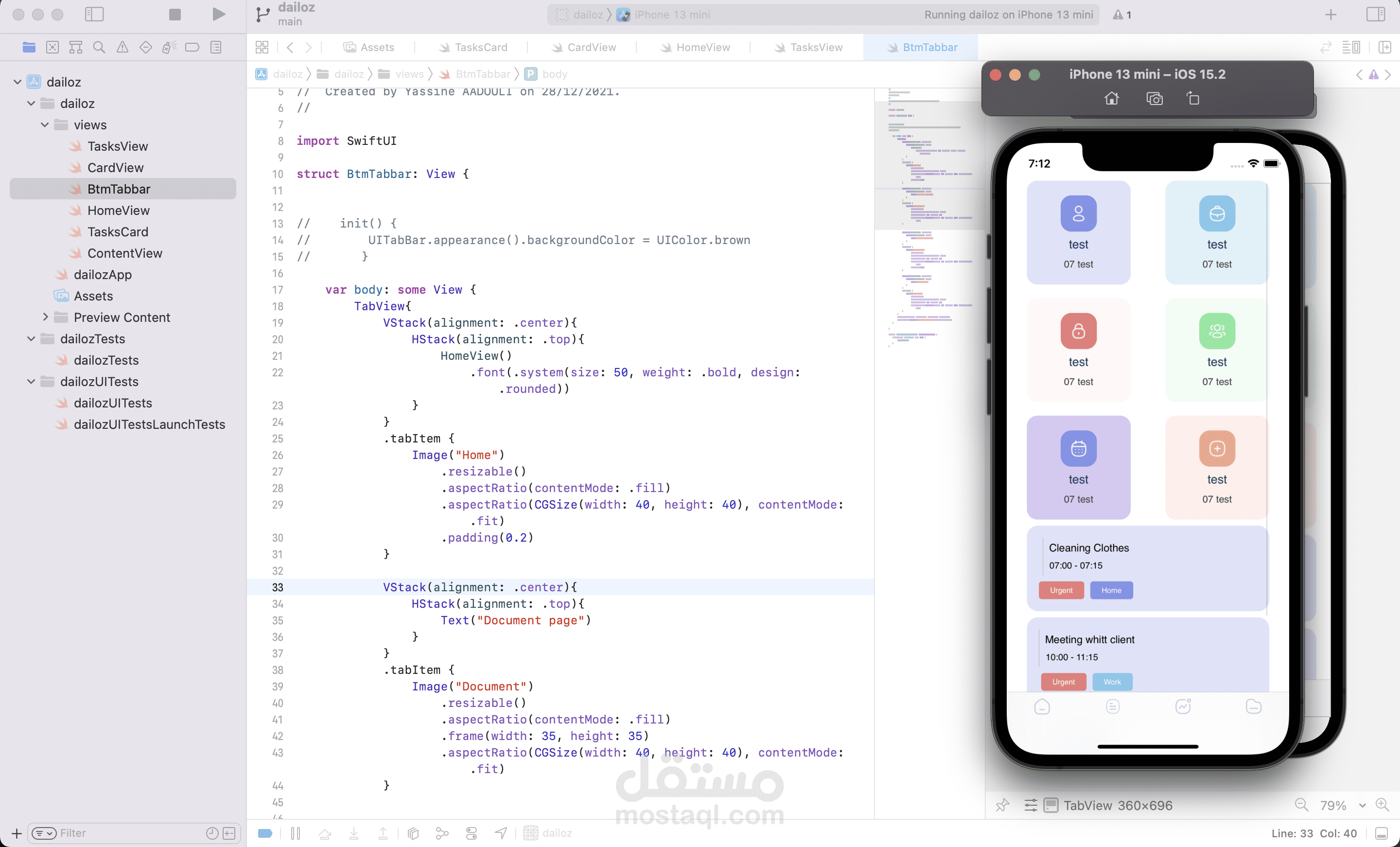Show the issue warning indicator
This screenshot has height=847, width=1400.
(x=1122, y=15)
